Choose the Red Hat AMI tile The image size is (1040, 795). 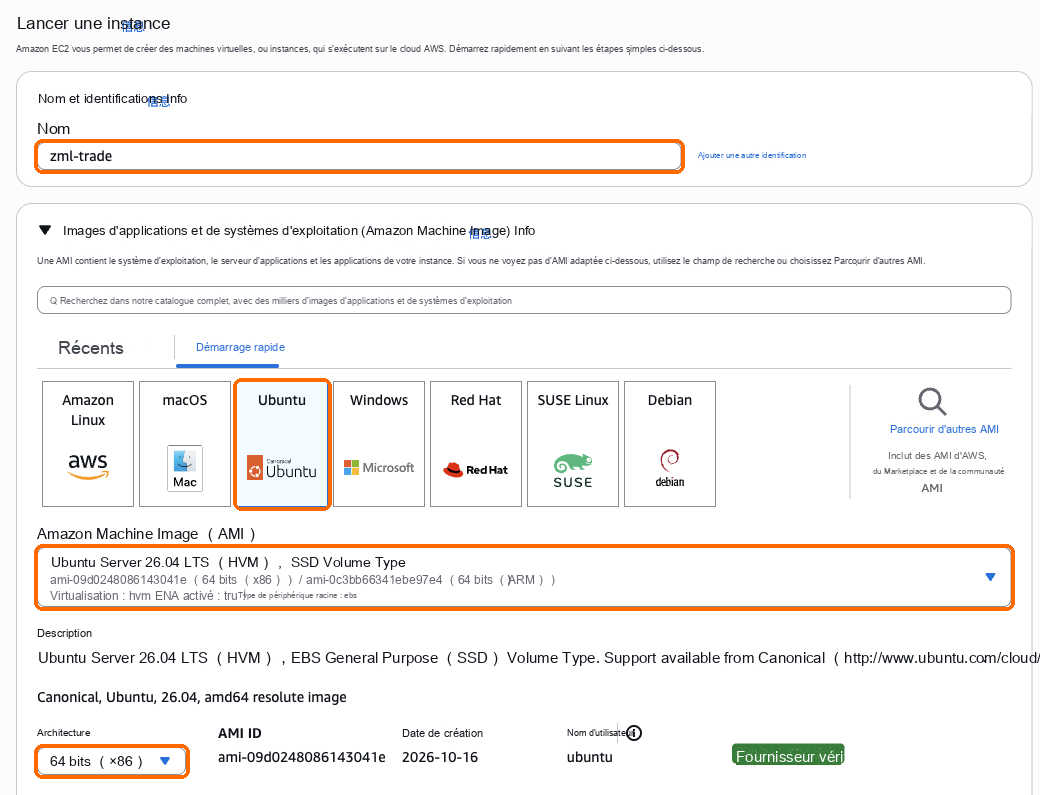[x=476, y=444]
